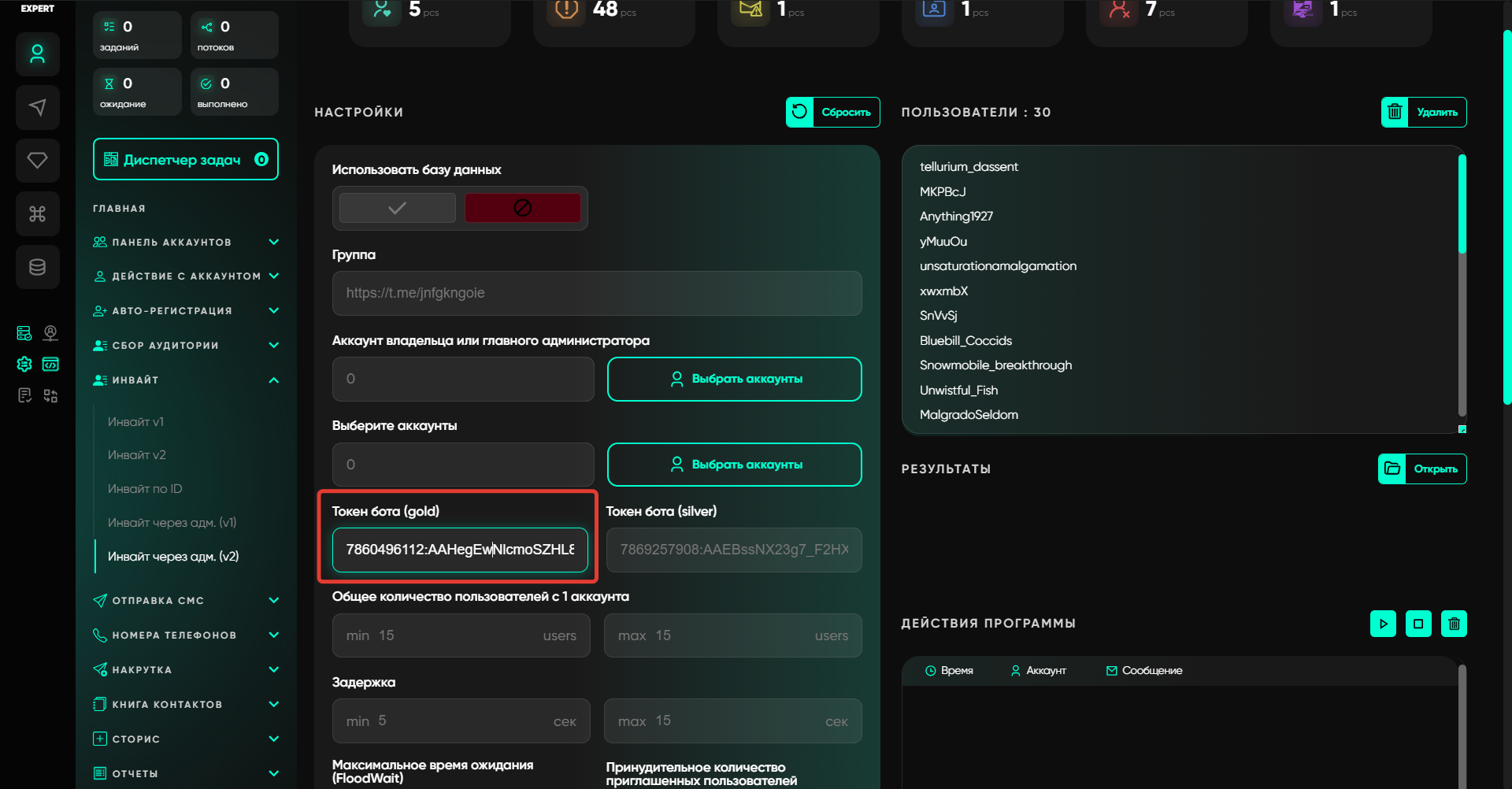Open Диспетчер задач button

click(x=185, y=160)
